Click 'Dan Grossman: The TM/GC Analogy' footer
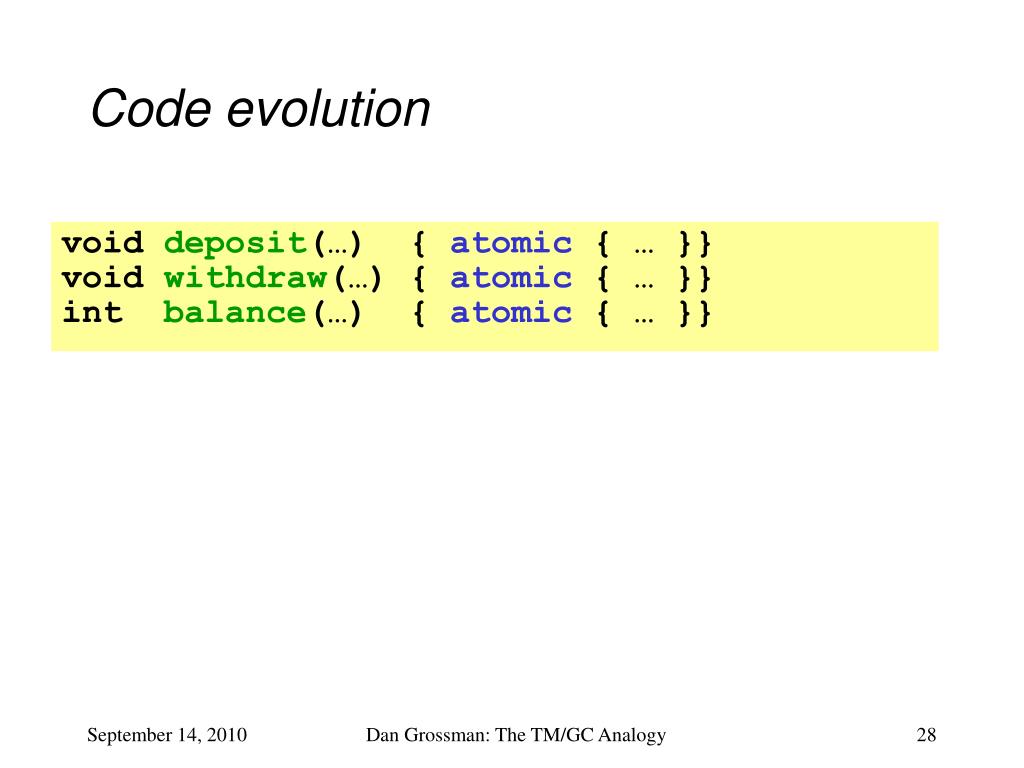 coord(516,735)
